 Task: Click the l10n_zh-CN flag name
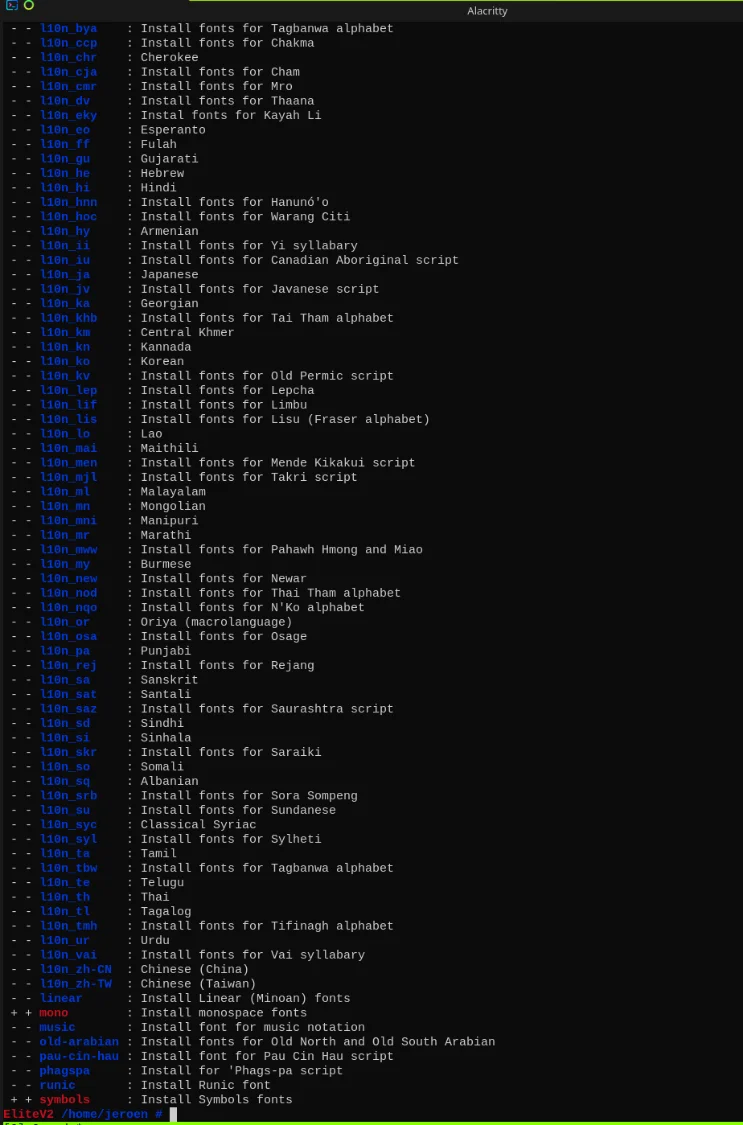click(76, 969)
